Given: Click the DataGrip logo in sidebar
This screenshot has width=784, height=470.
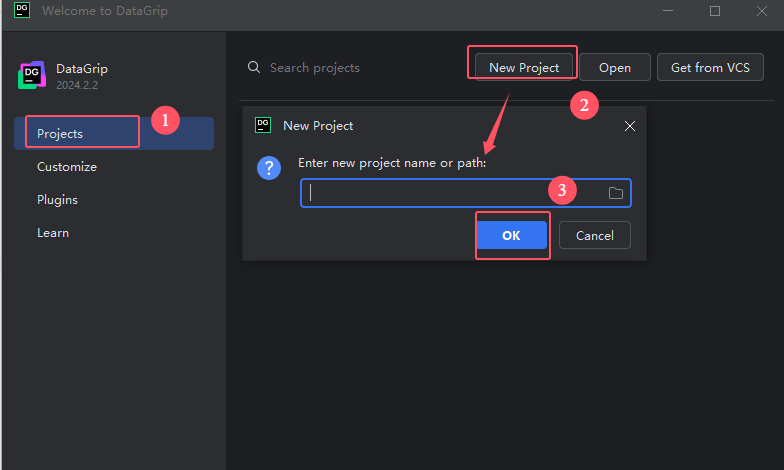Looking at the screenshot, I should (x=32, y=75).
